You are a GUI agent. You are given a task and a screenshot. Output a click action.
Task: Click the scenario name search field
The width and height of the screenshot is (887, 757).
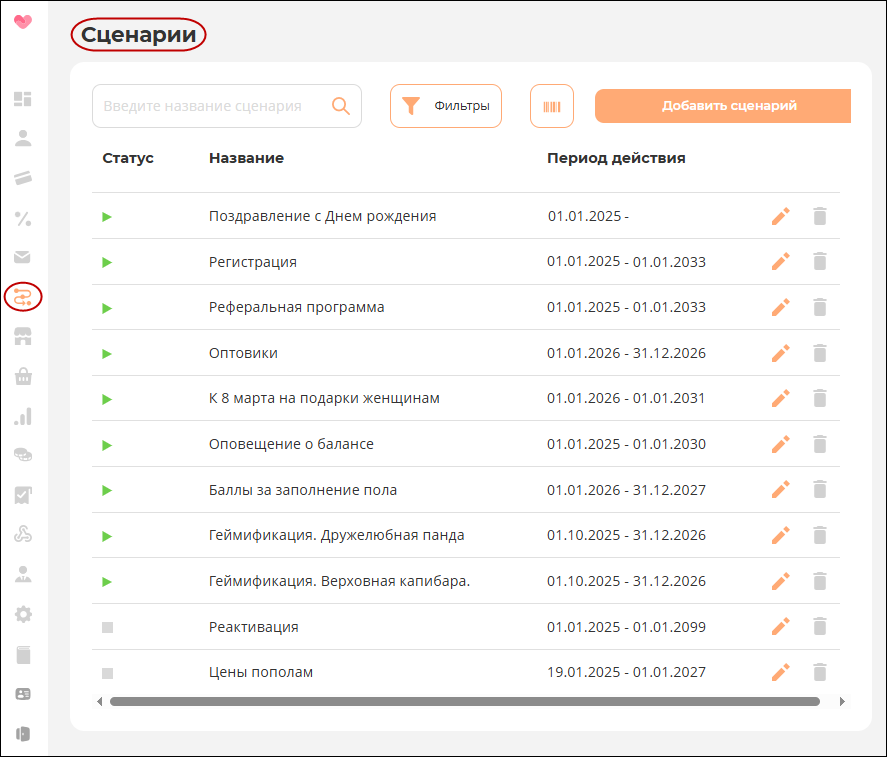click(x=227, y=106)
